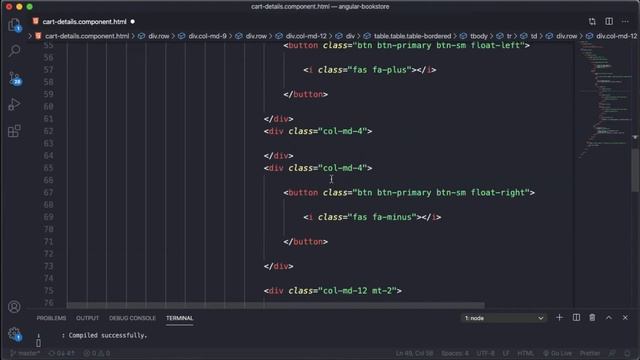Close the cart-details.component.html tab via unsaved dot
Screen dimensions: 640x360
point(133,22)
